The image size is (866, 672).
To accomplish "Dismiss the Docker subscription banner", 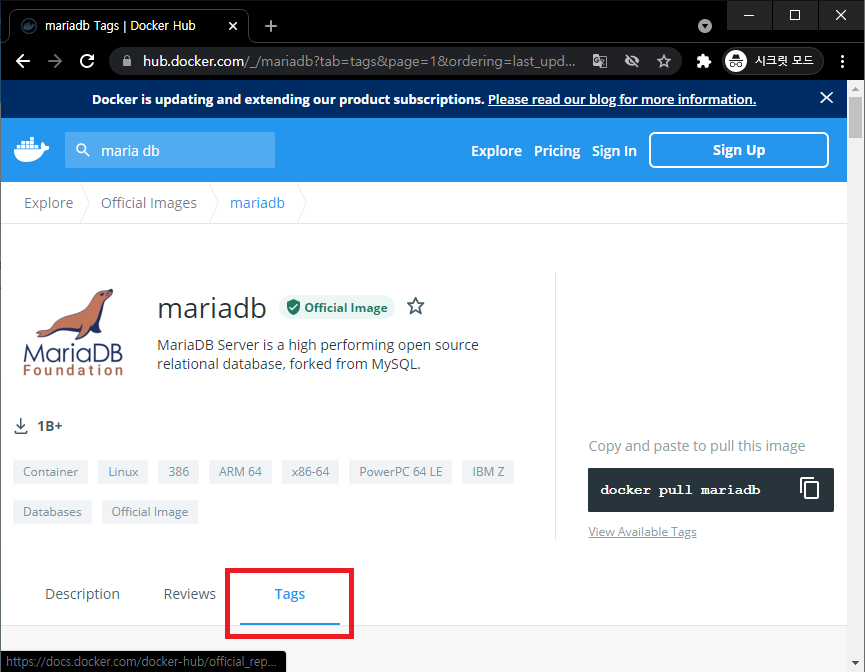I will click(826, 98).
